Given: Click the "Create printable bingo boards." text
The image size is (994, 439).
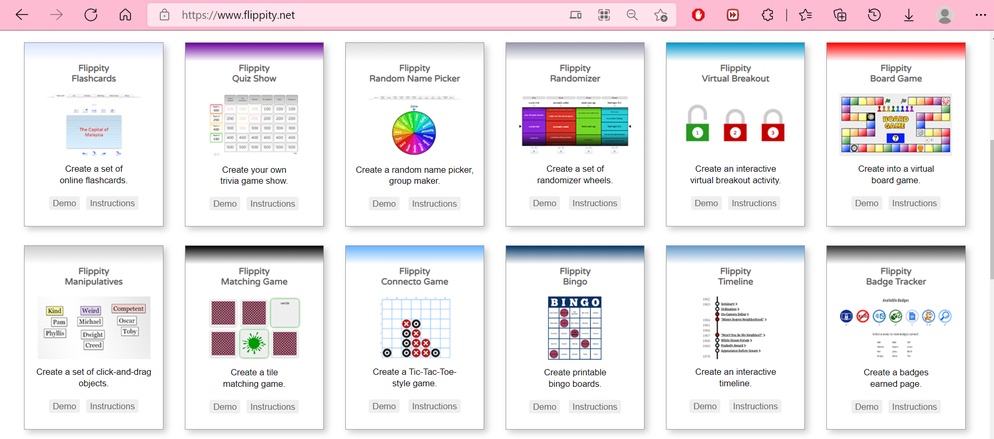Looking at the screenshot, I should coord(575,378).
